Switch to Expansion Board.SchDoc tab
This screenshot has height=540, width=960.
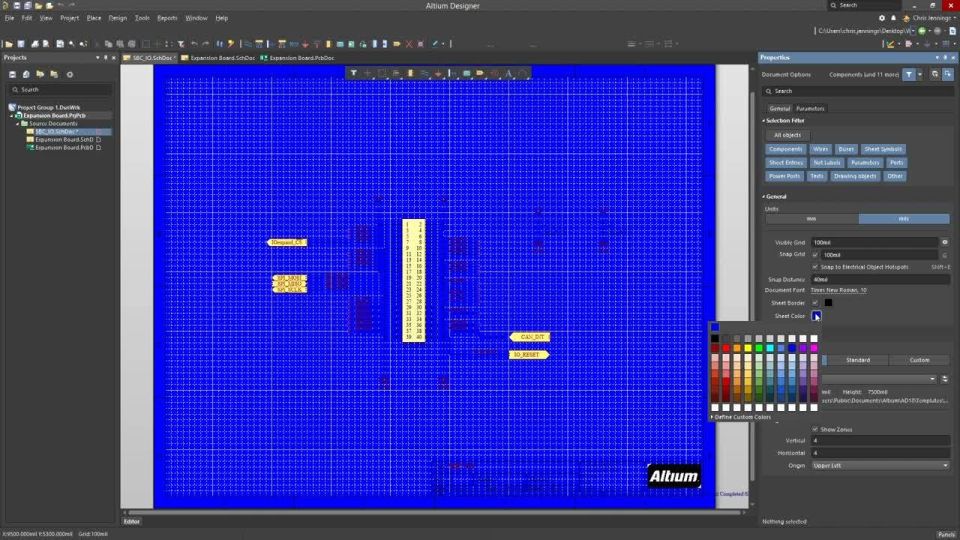click(218, 58)
